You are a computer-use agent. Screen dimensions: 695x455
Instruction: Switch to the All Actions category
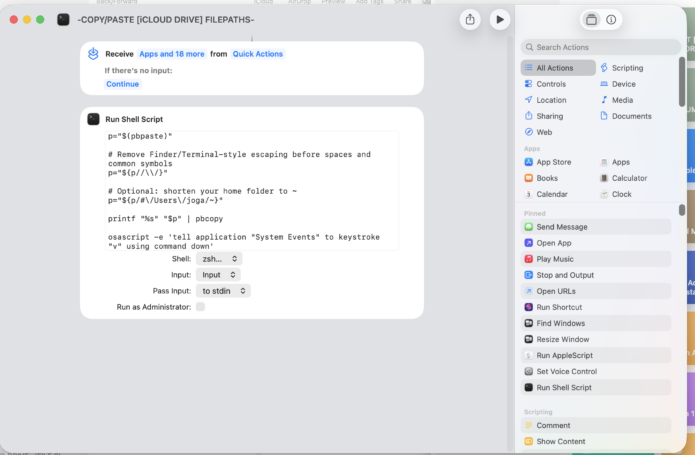click(x=558, y=68)
